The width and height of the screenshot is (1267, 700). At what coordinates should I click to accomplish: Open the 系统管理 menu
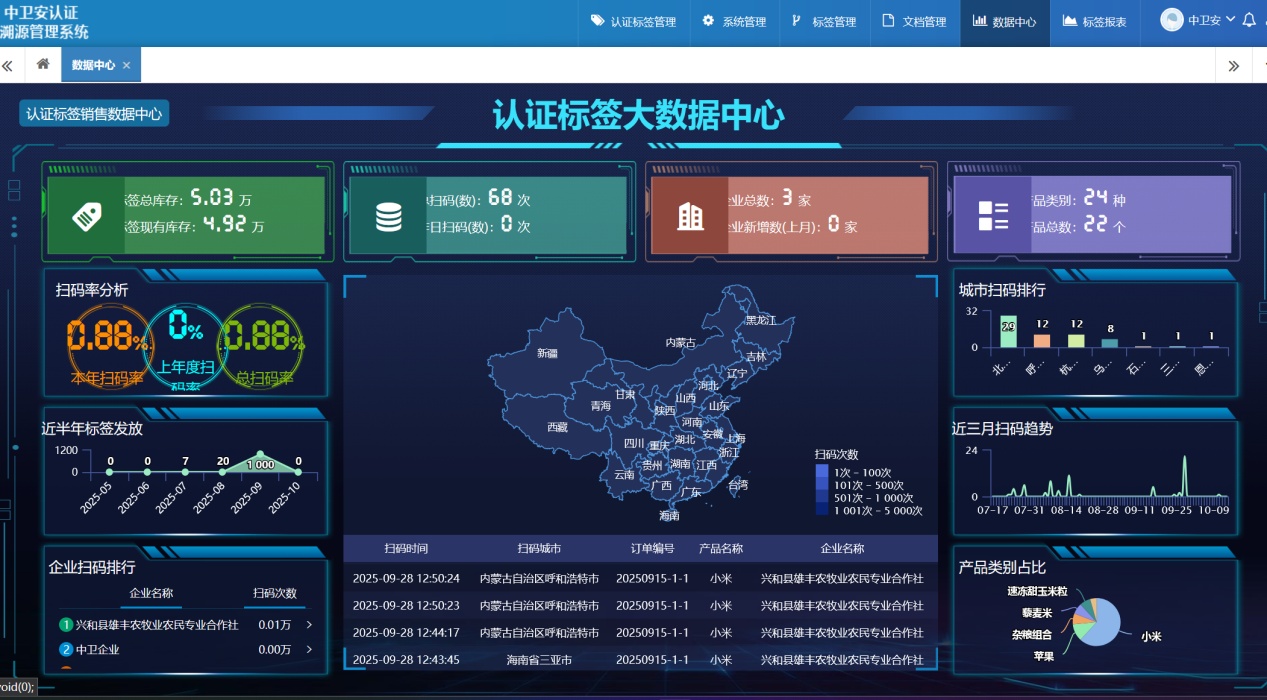pyautogui.click(x=734, y=22)
